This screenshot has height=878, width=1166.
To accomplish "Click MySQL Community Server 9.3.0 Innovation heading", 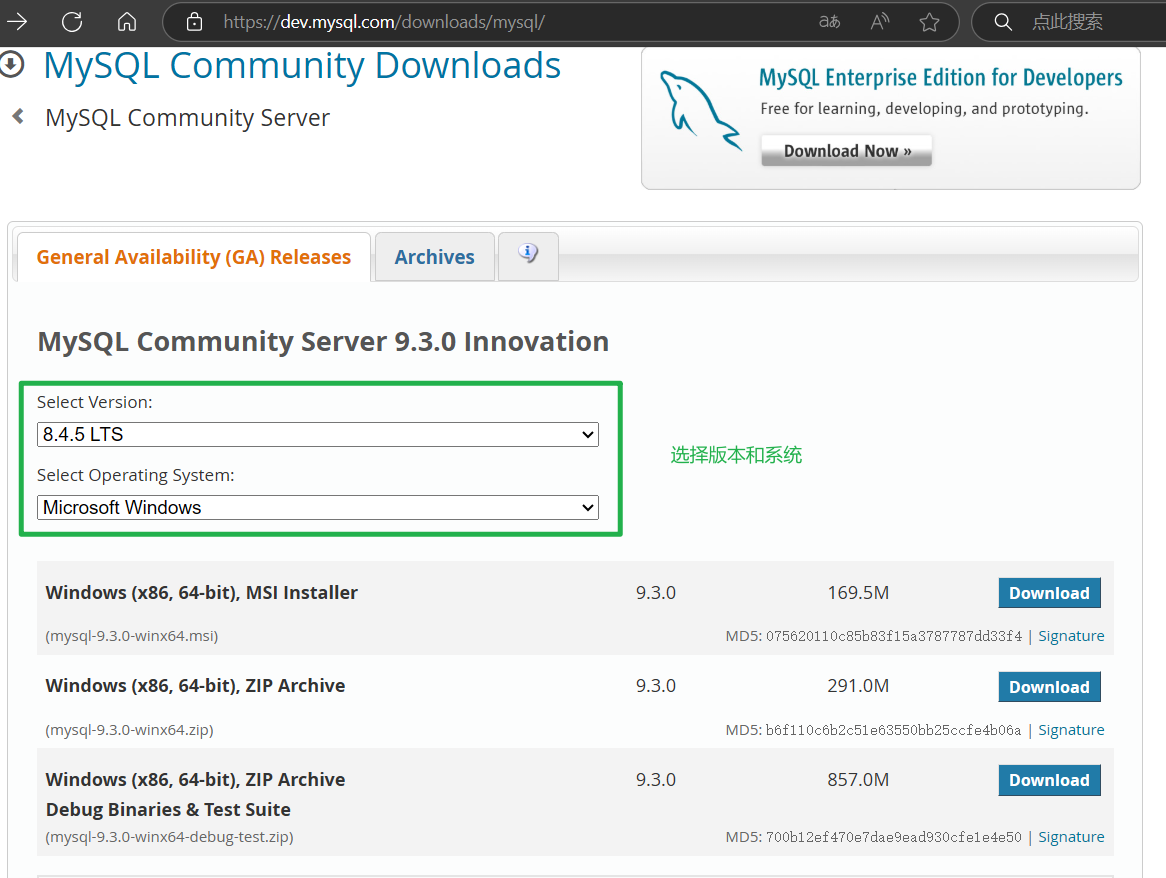I will pyautogui.click(x=323, y=341).
